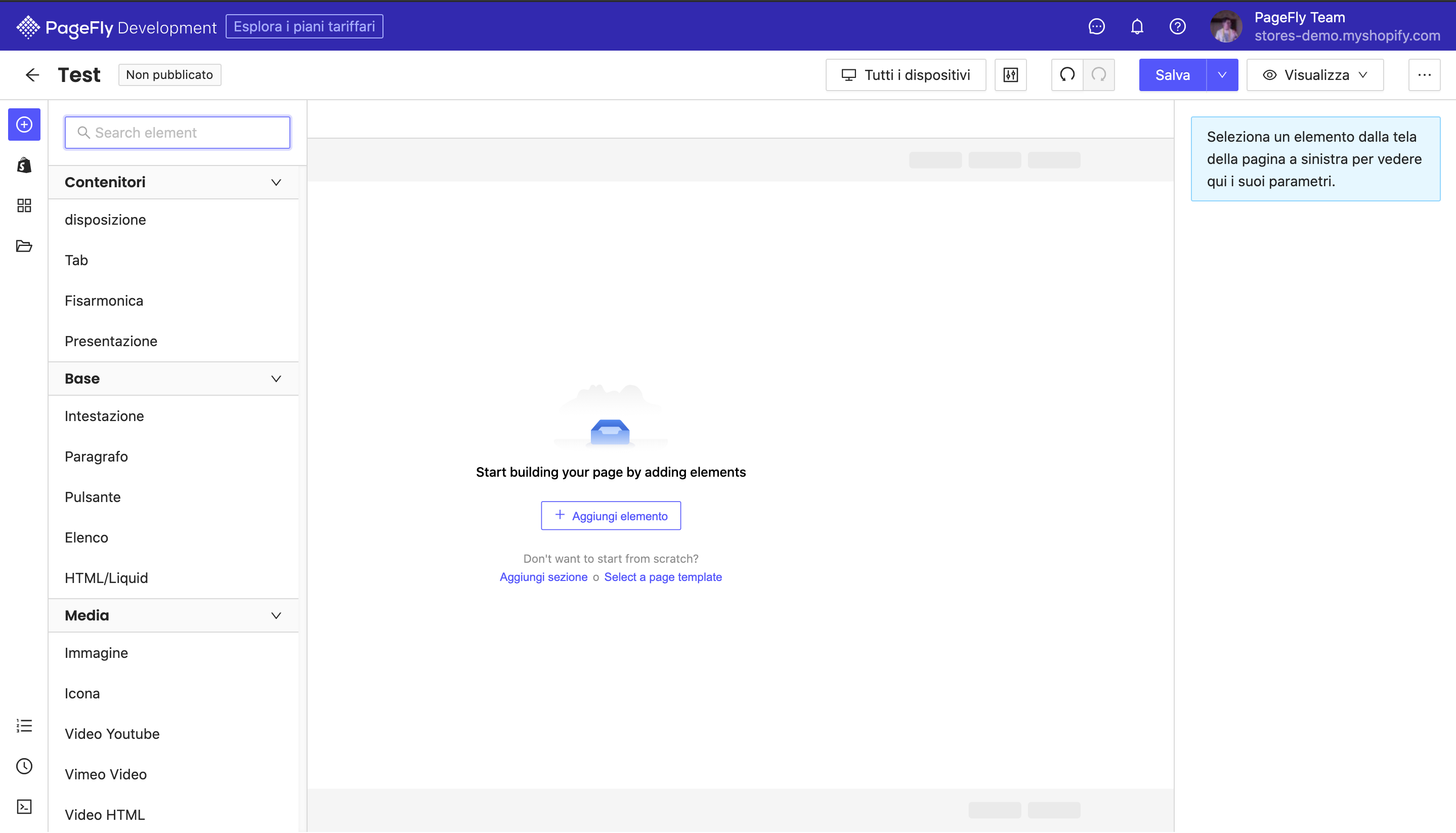Click the Aggiungi sezione link

543,577
